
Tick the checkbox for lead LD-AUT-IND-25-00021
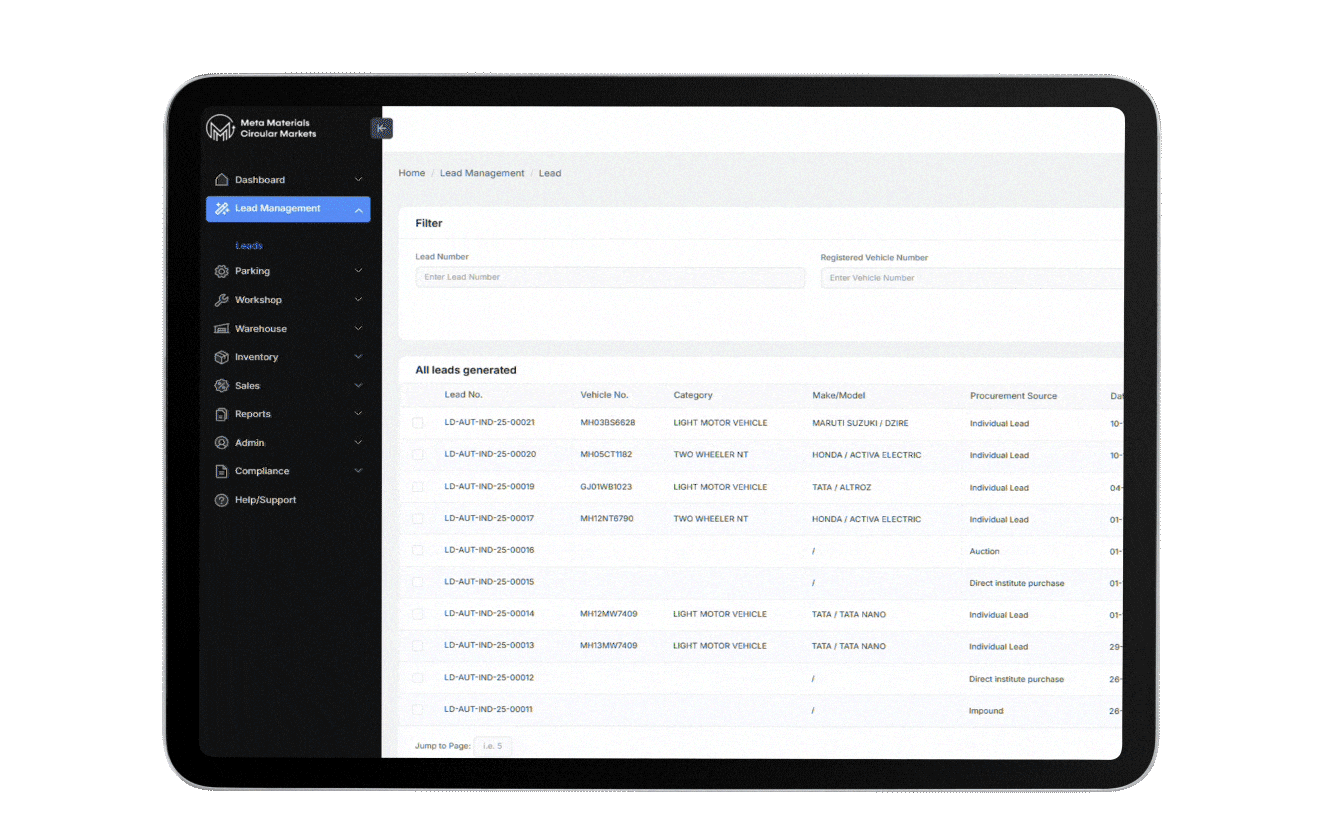[x=418, y=423]
